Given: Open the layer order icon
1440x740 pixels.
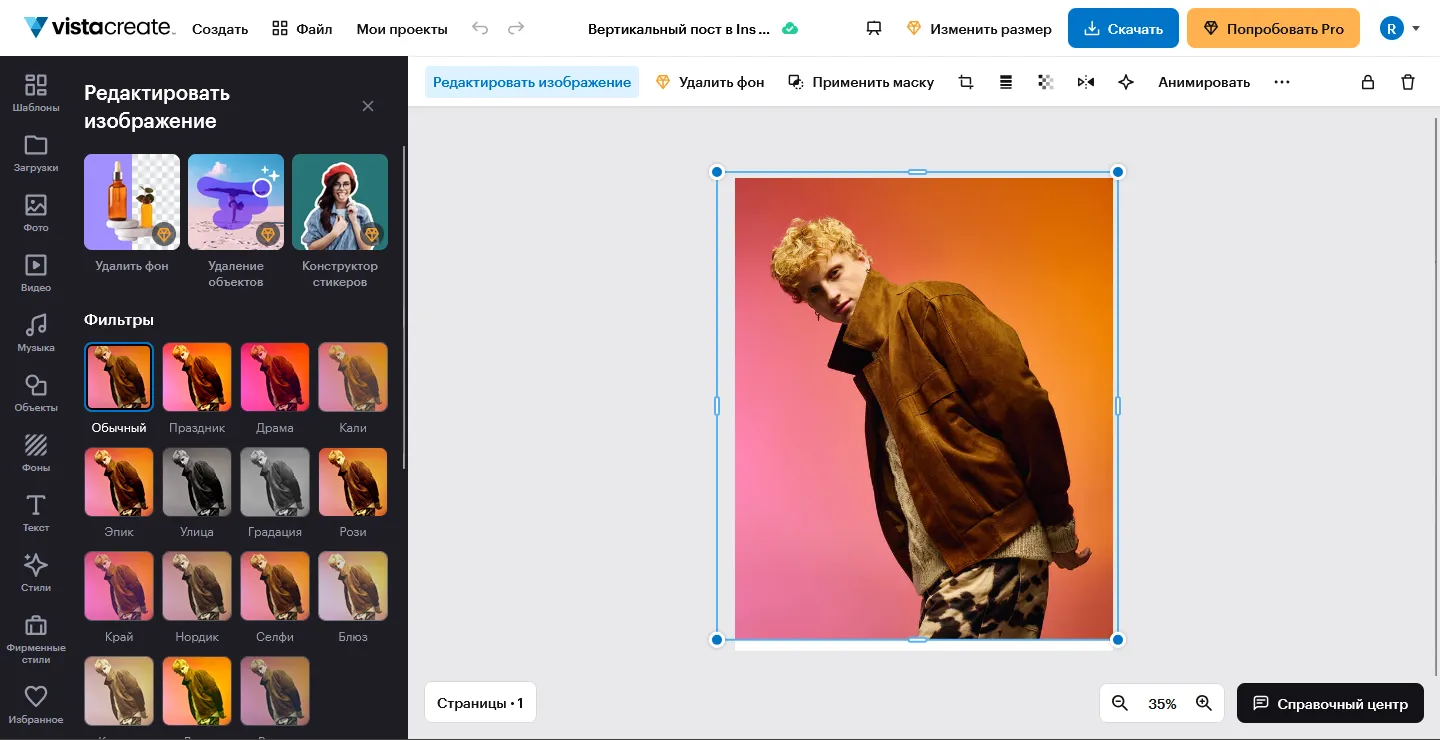Looking at the screenshot, I should (x=1006, y=82).
